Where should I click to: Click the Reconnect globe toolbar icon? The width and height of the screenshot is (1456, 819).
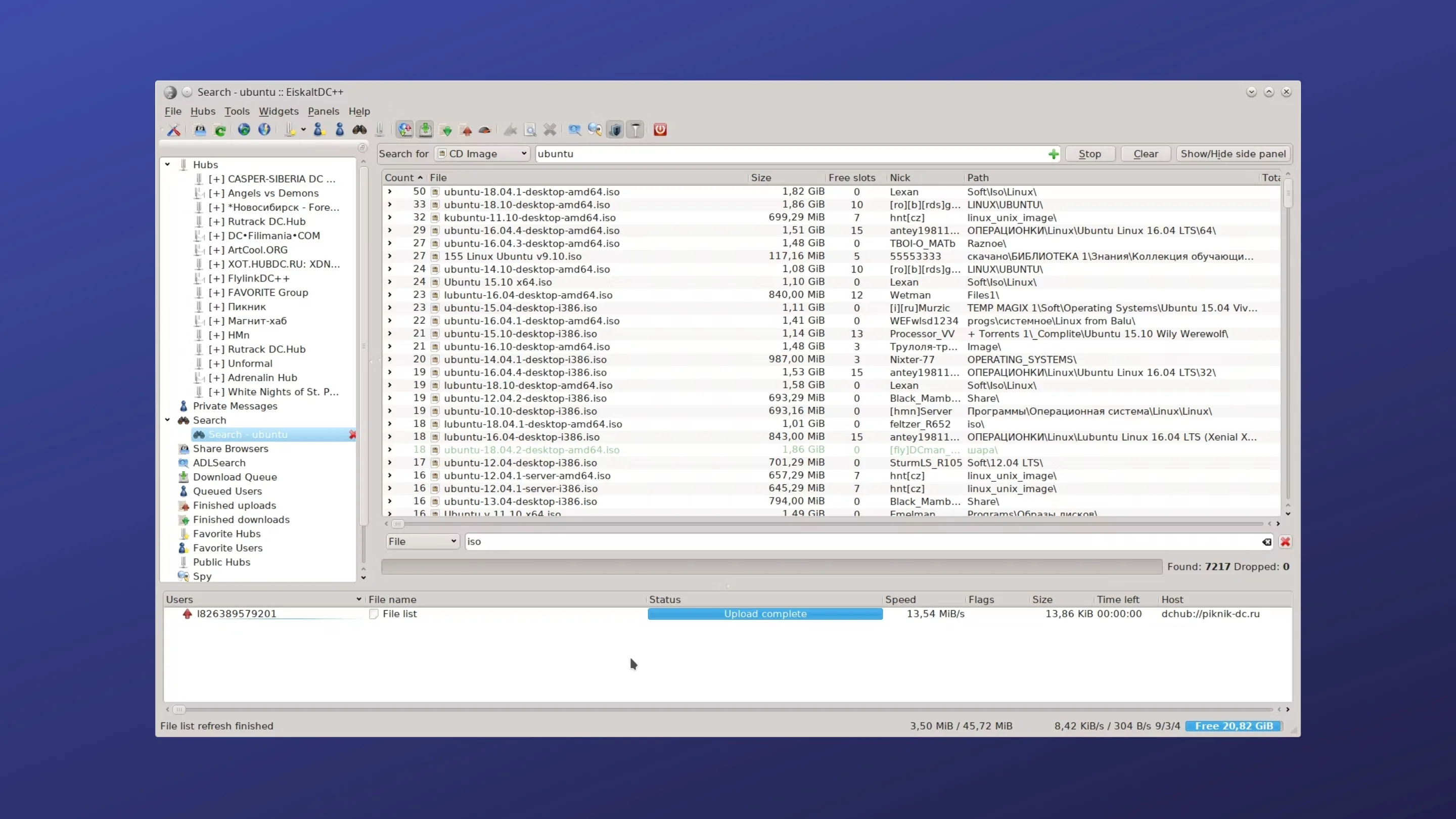pos(244,130)
